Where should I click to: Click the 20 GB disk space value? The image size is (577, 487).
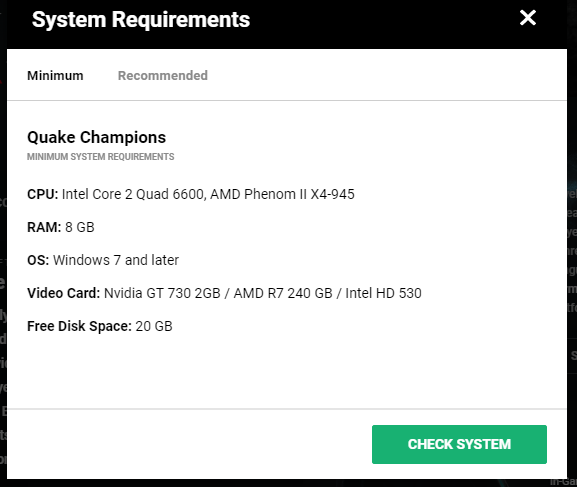pyautogui.click(x=154, y=327)
